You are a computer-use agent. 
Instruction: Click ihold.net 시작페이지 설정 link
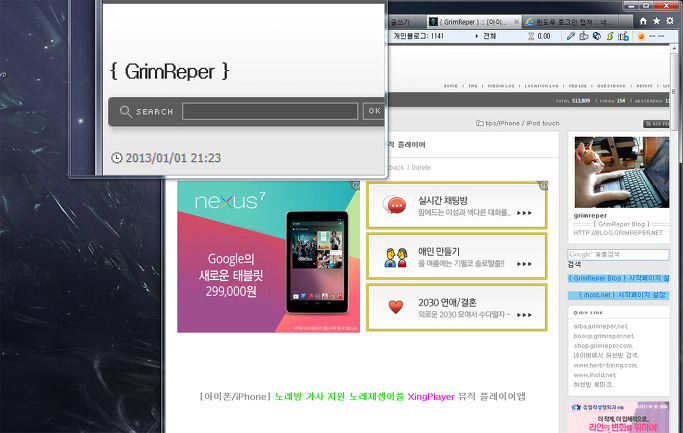[619, 295]
